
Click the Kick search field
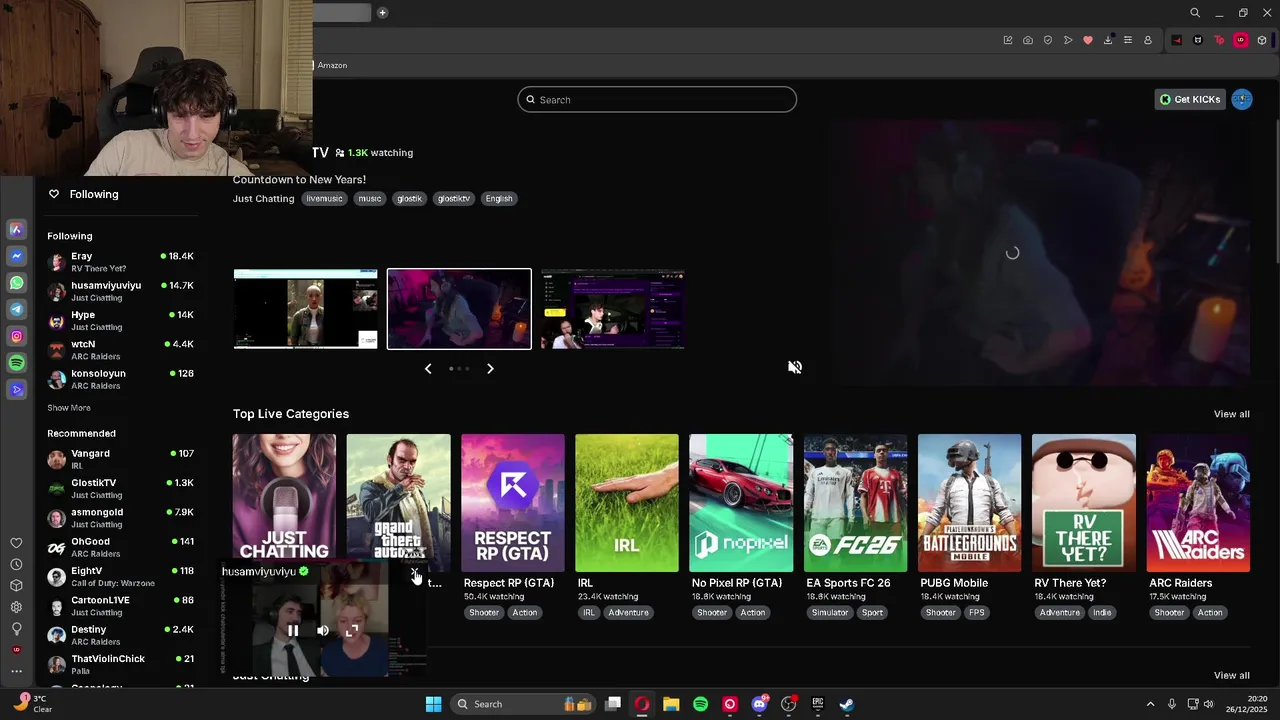657,100
